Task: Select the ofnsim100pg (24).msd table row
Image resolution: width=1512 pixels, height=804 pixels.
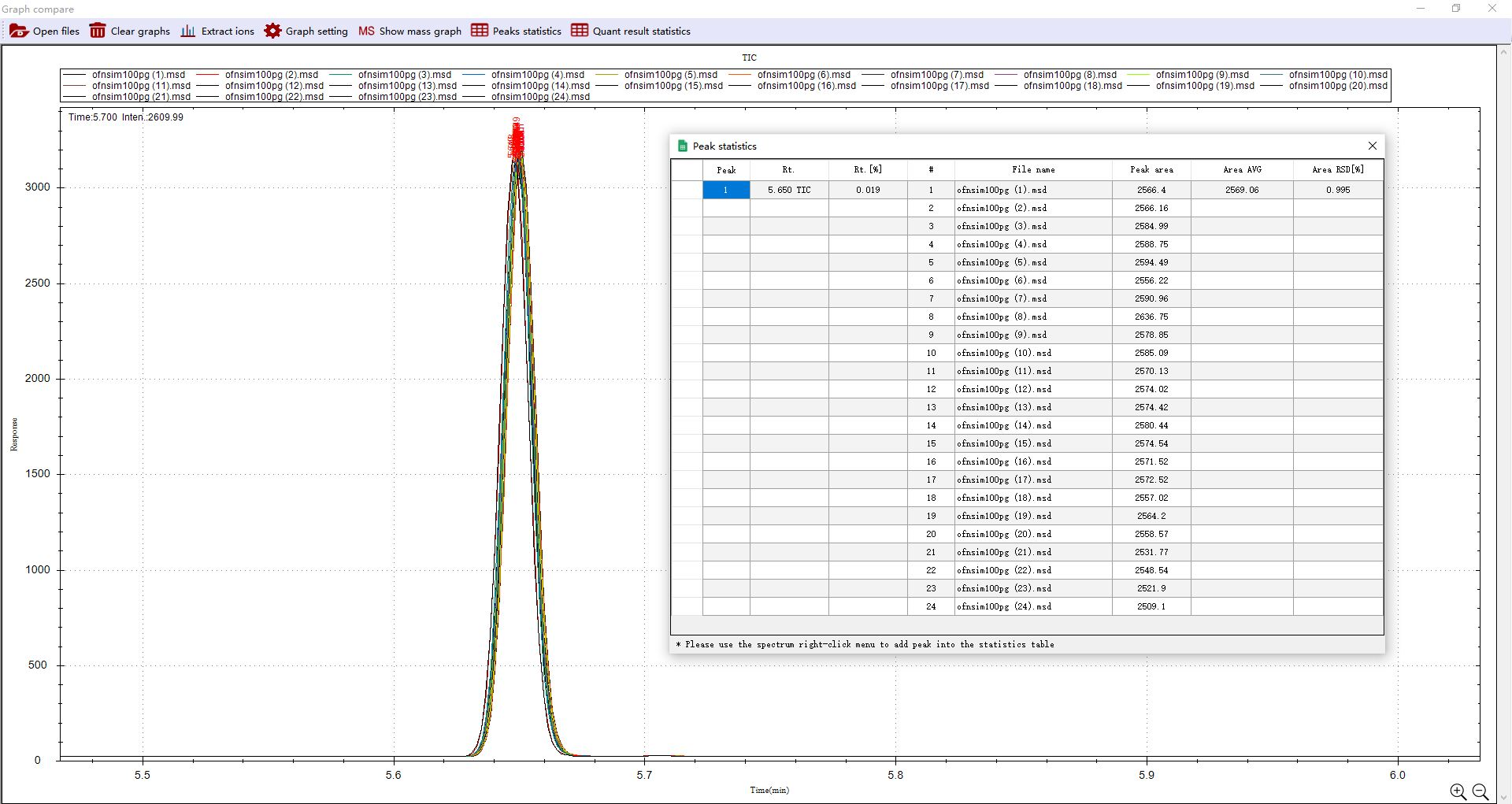Action: click(1004, 606)
